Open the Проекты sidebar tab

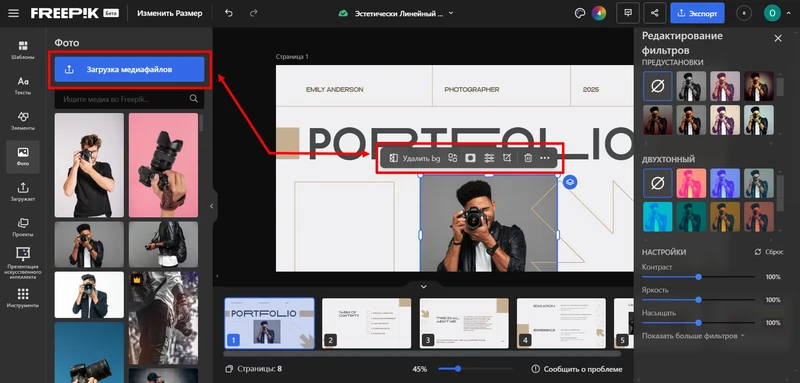22,227
